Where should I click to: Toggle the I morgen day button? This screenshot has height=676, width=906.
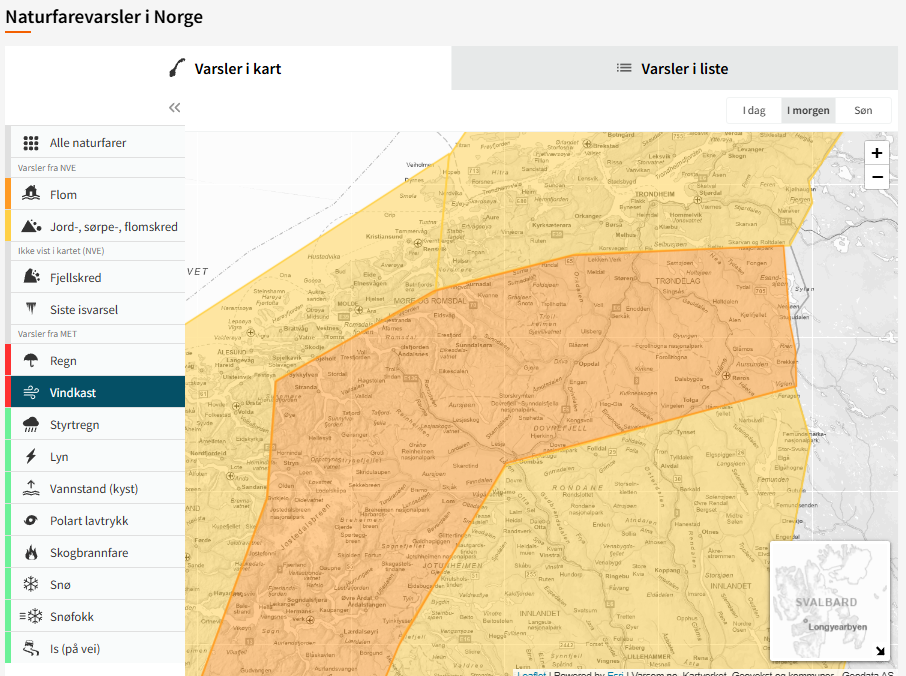coord(808,110)
